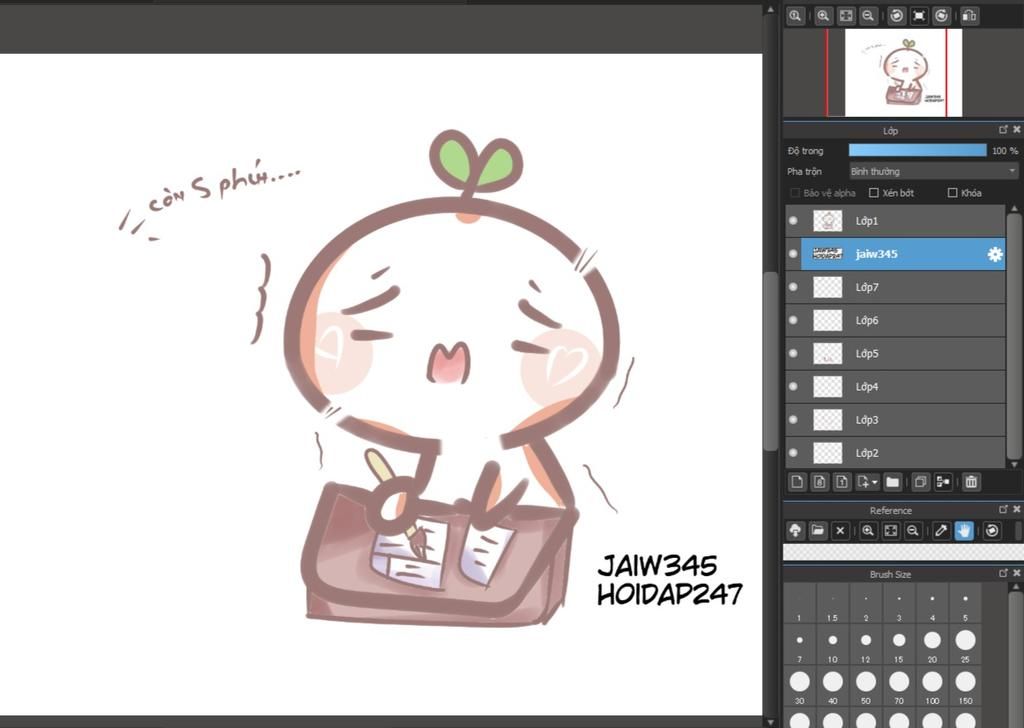This screenshot has width=1024, height=728.
Task: Open the Pha trộn blend mode dropdown
Action: pyautogui.click(x=933, y=171)
